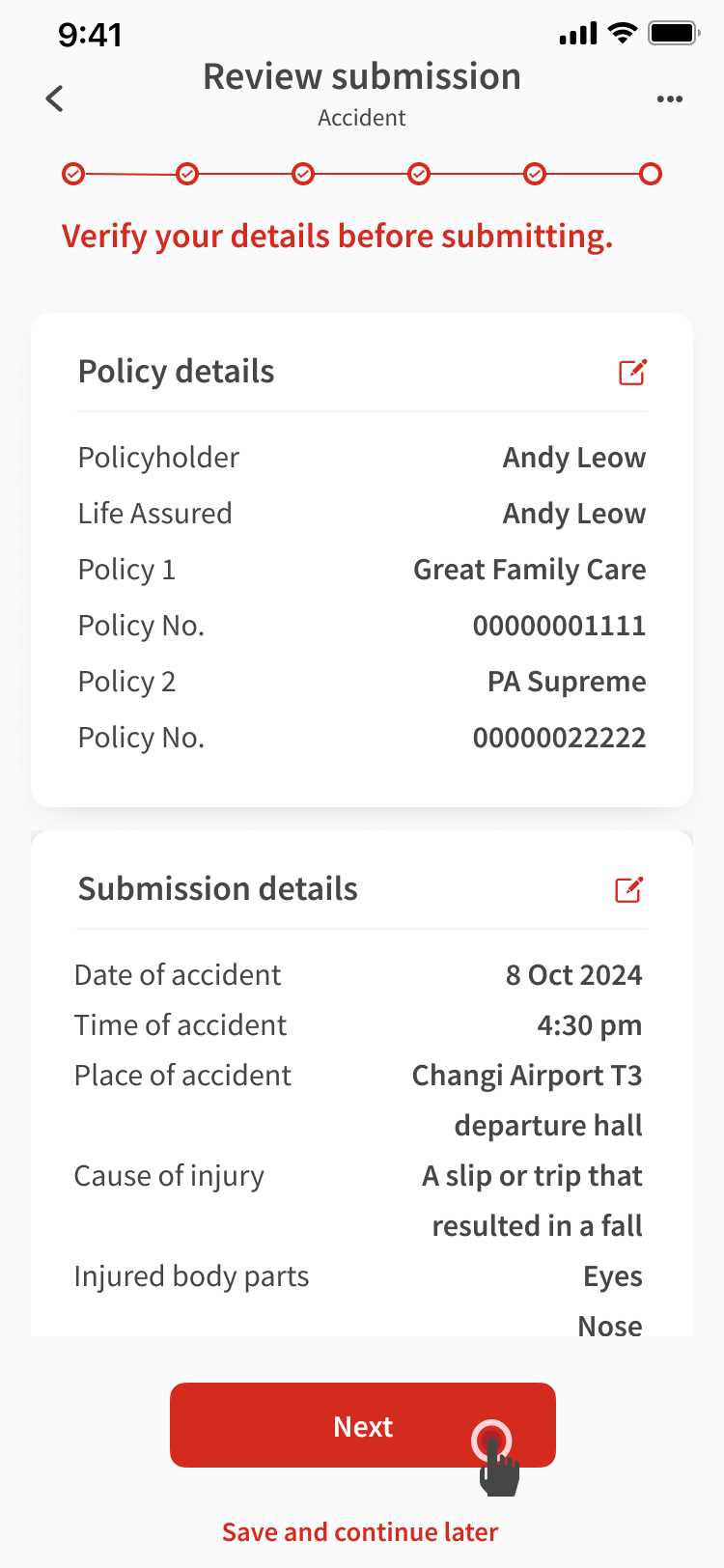
Task: Go to first progress step
Action: tap(73, 174)
